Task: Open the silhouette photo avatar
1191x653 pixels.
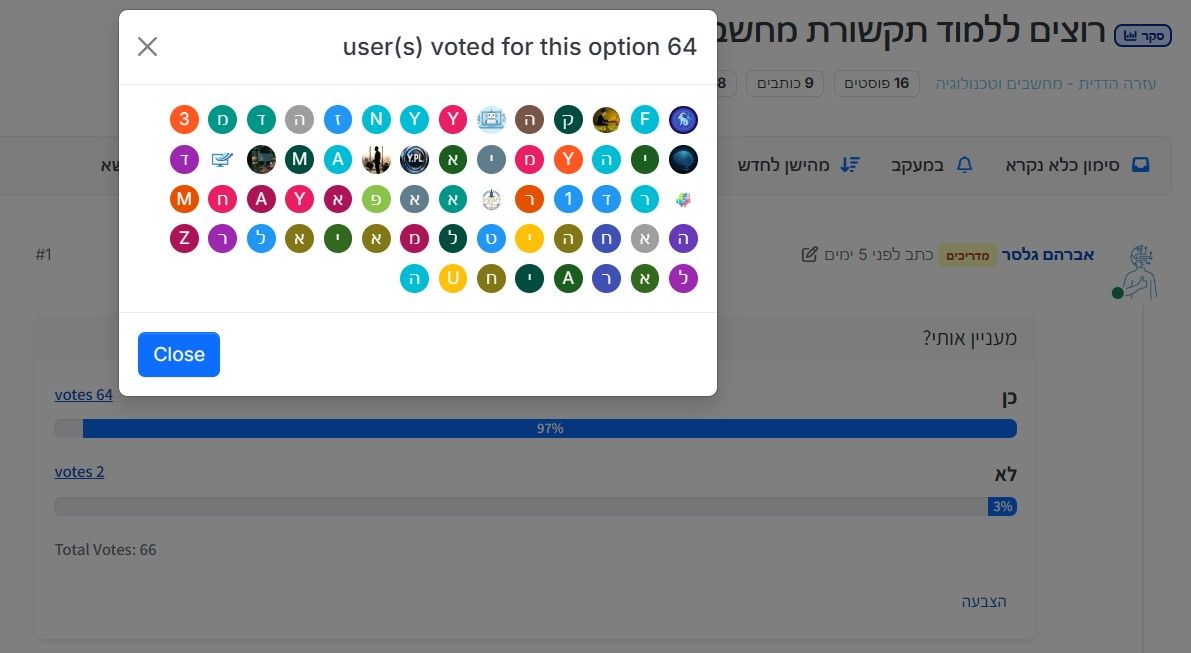Action: [x=376, y=159]
